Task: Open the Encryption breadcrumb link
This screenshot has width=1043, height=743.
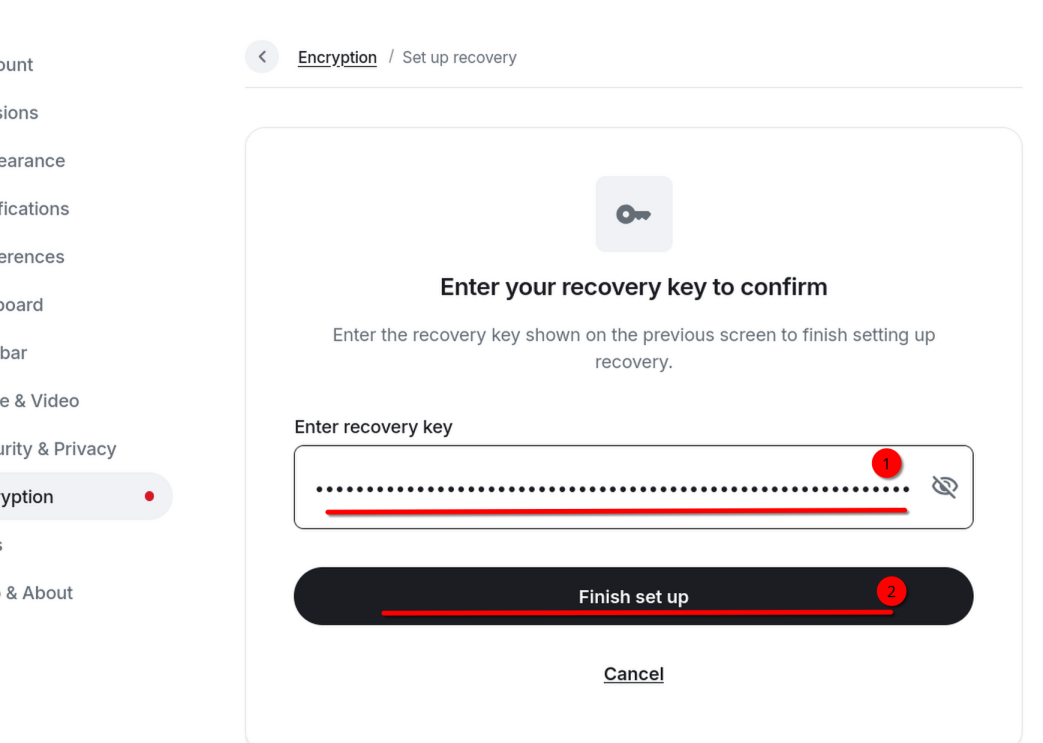Action: pos(337,58)
